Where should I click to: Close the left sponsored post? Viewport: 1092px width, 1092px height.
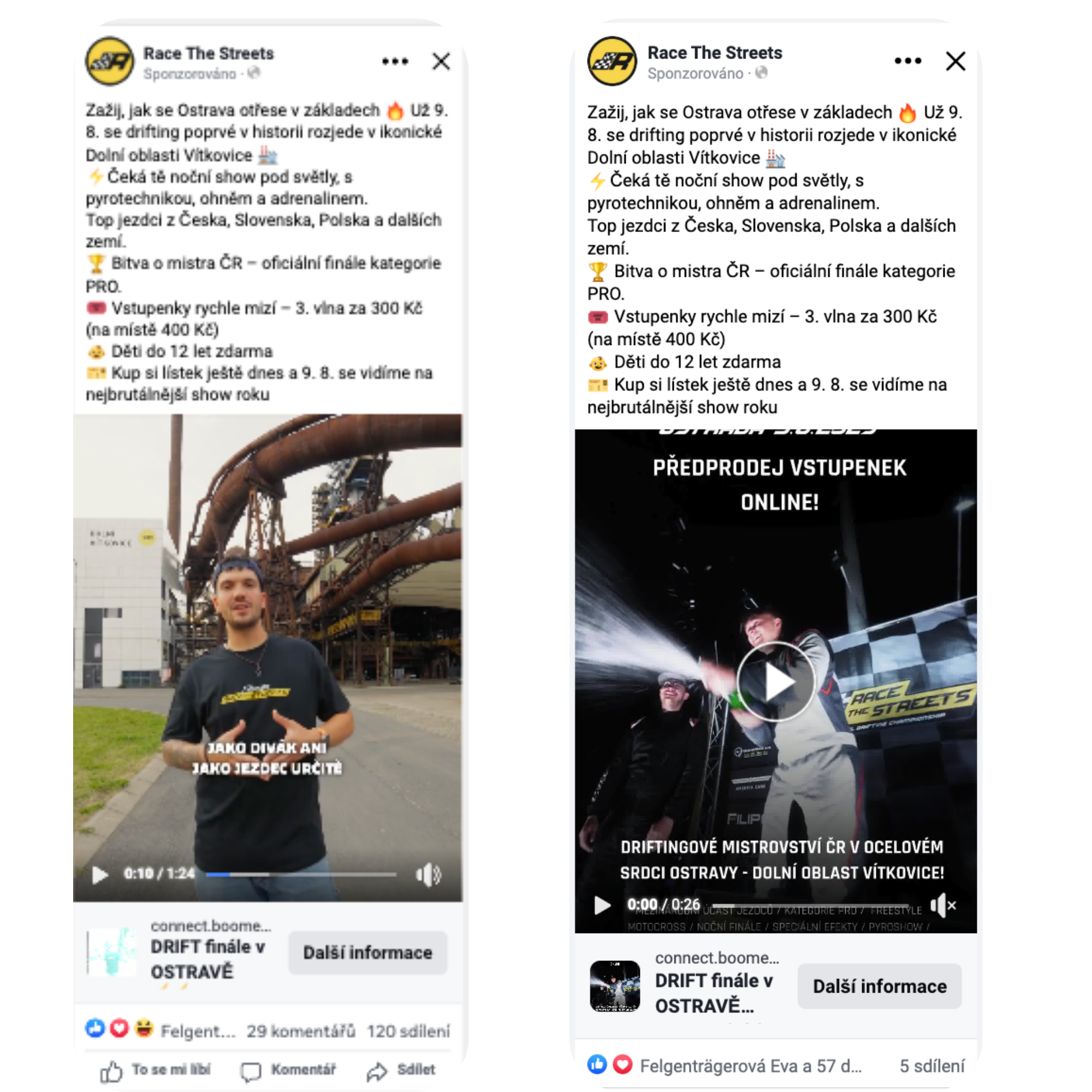441,61
